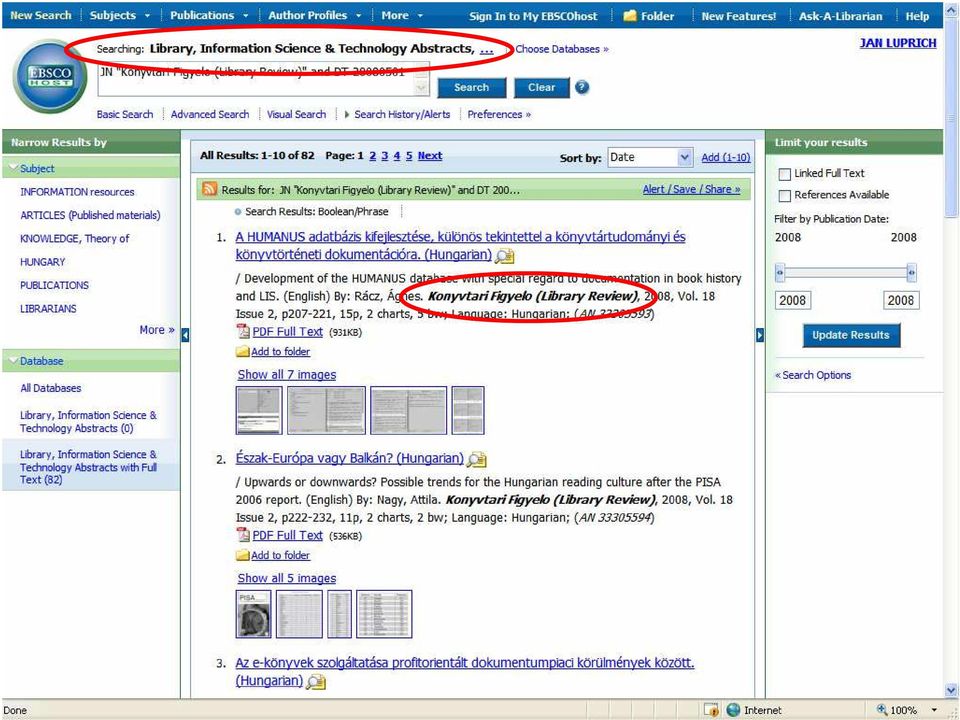The height and width of the screenshot is (720, 960).
Task: Preview icon next to HUMANUS adatbázis title
Action: pyautogui.click(x=505, y=256)
